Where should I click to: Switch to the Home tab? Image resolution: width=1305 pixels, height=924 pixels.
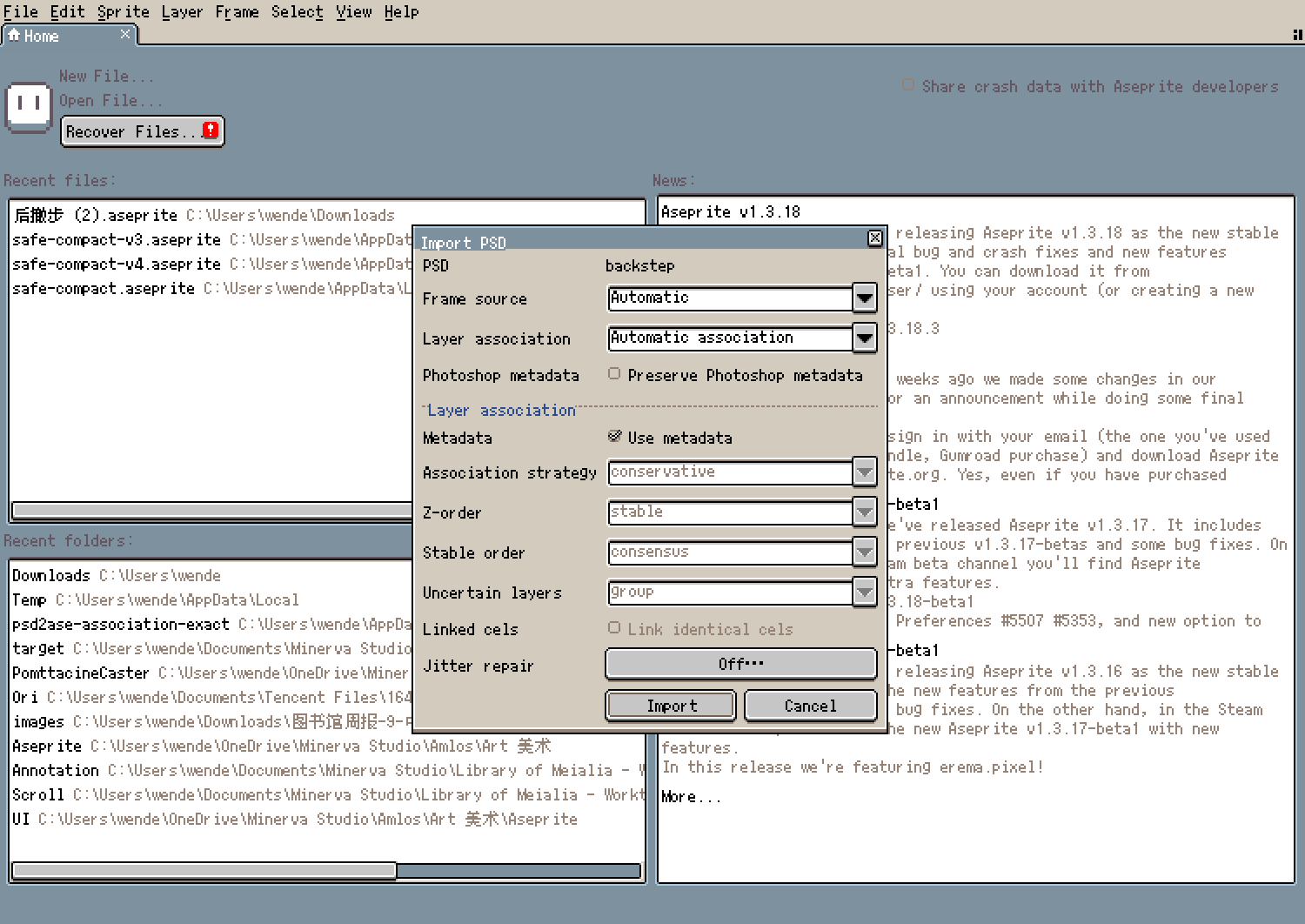click(68, 35)
